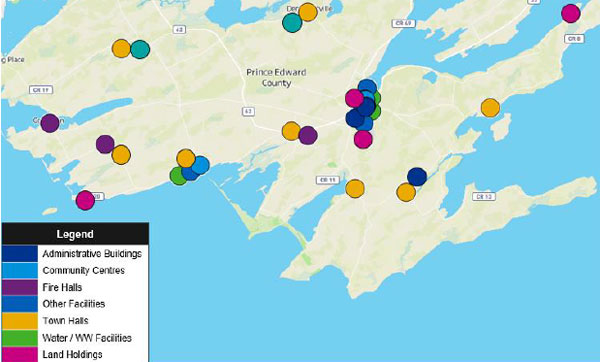Click the purple marker beside road 62 orange marker
The width and height of the screenshot is (600, 362).
click(x=308, y=135)
